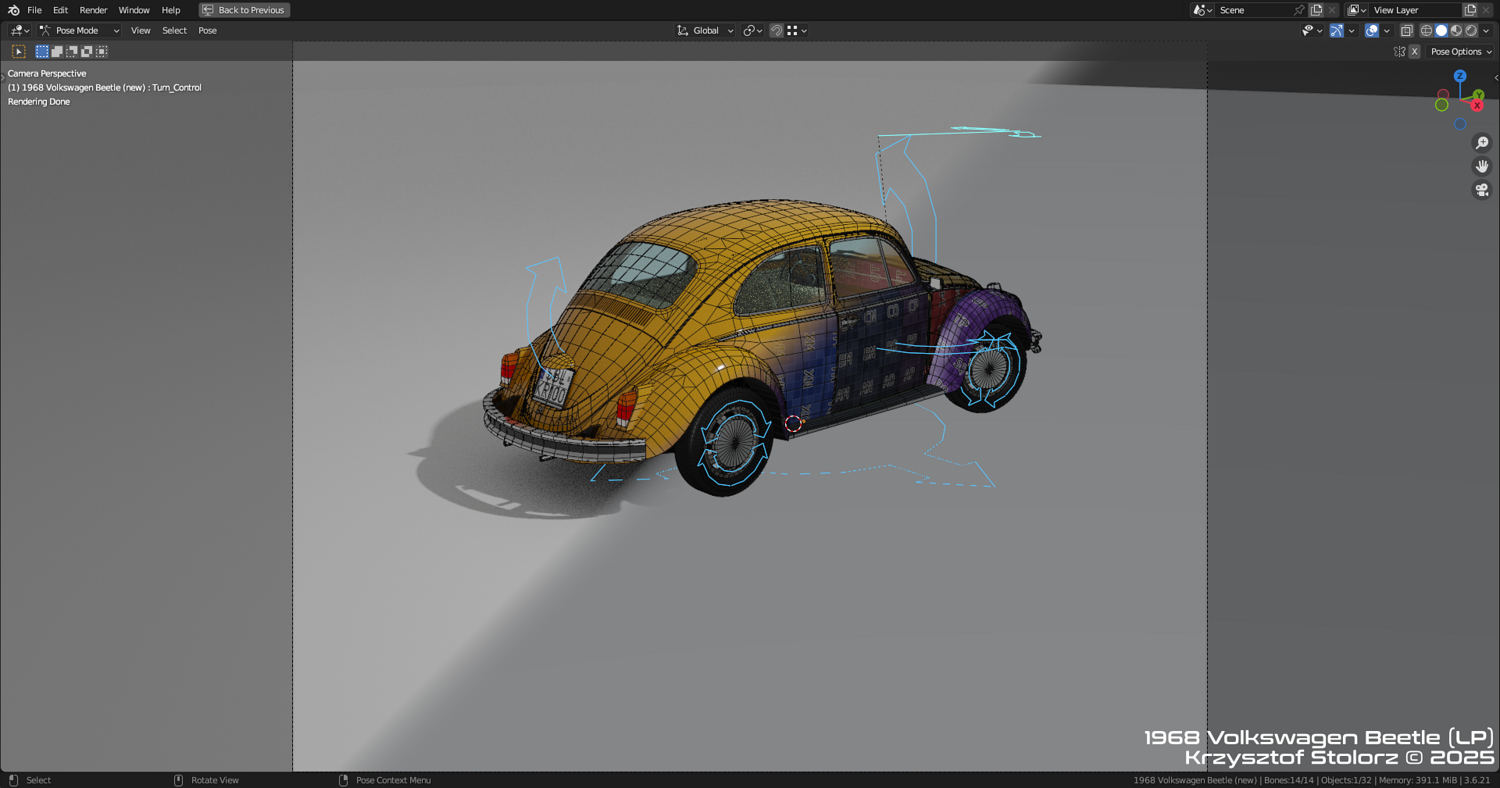Switch to Solid viewport shading
The height and width of the screenshot is (788, 1500).
[x=1441, y=31]
